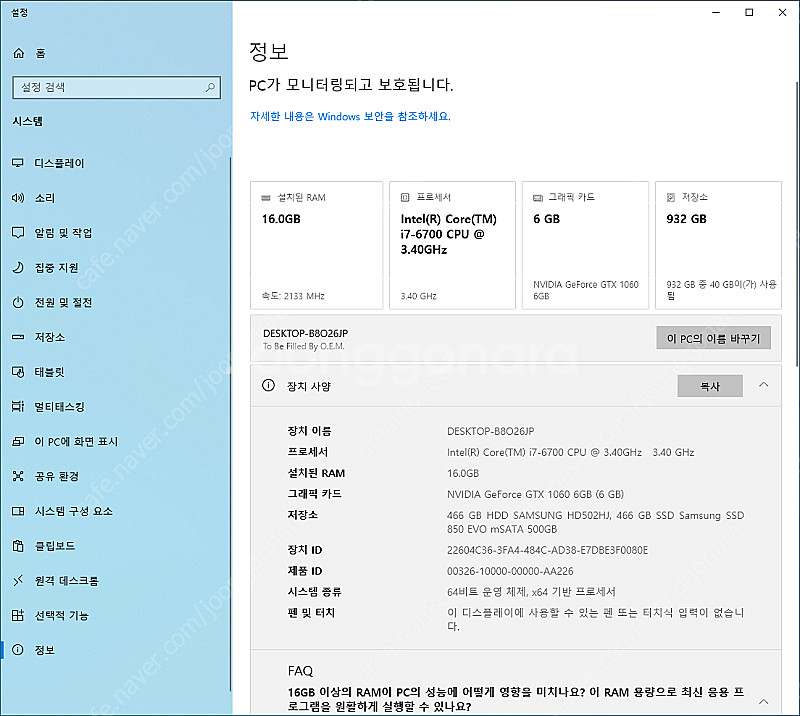
Task: Click the 16GB RAM FAQ question text
Action: (x=515, y=699)
